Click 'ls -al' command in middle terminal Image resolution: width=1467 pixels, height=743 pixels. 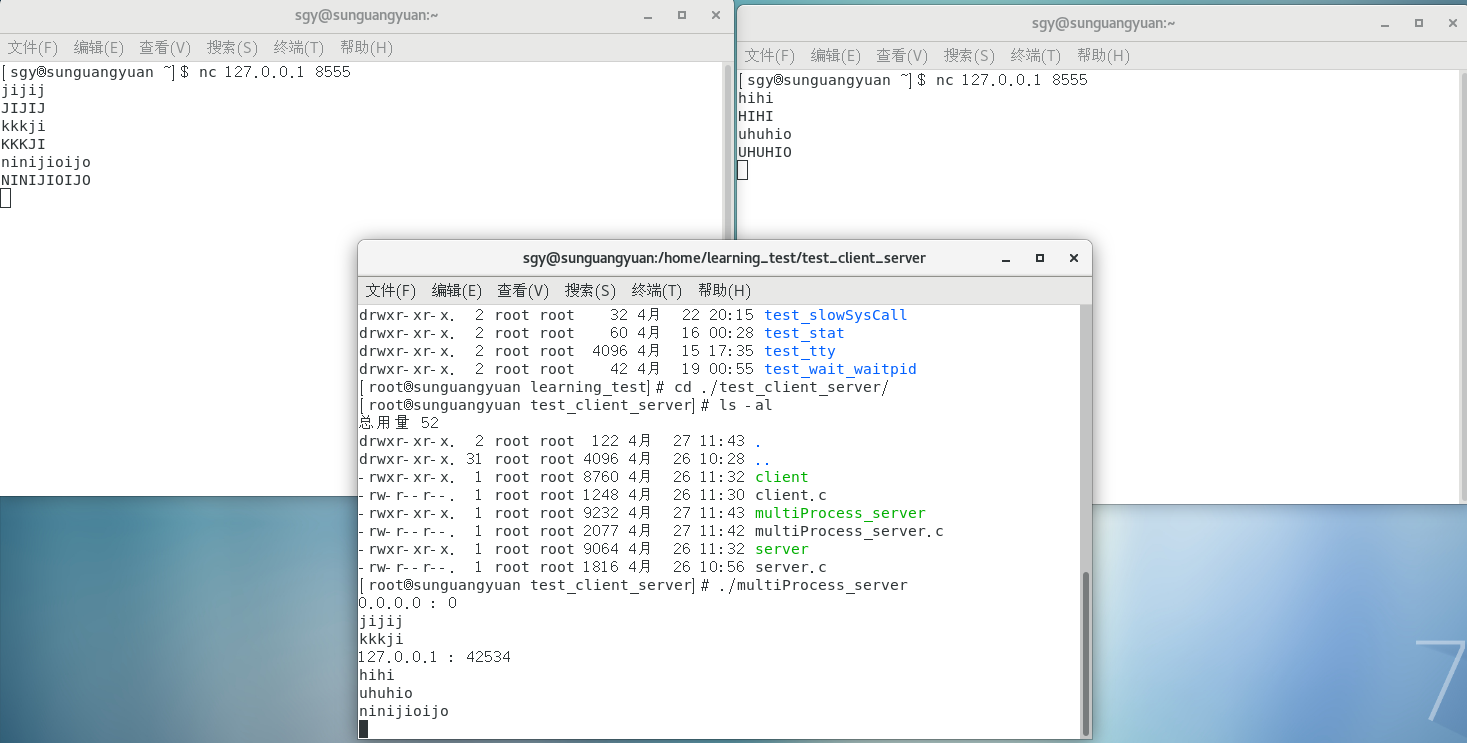coord(745,405)
